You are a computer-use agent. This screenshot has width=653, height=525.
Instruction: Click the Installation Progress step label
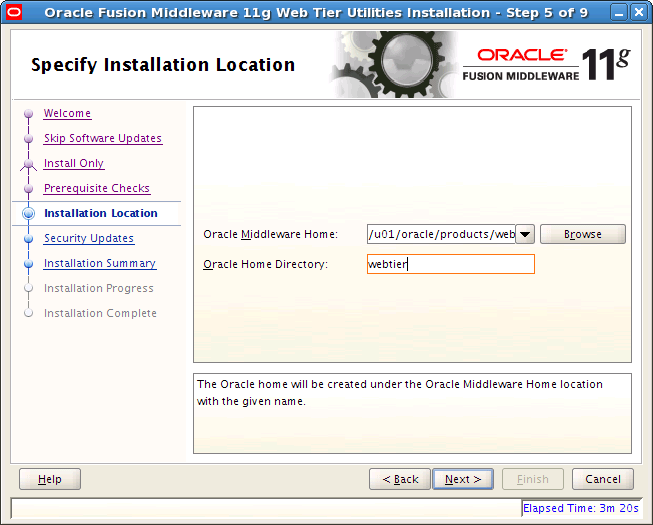pyautogui.click(x=99, y=288)
